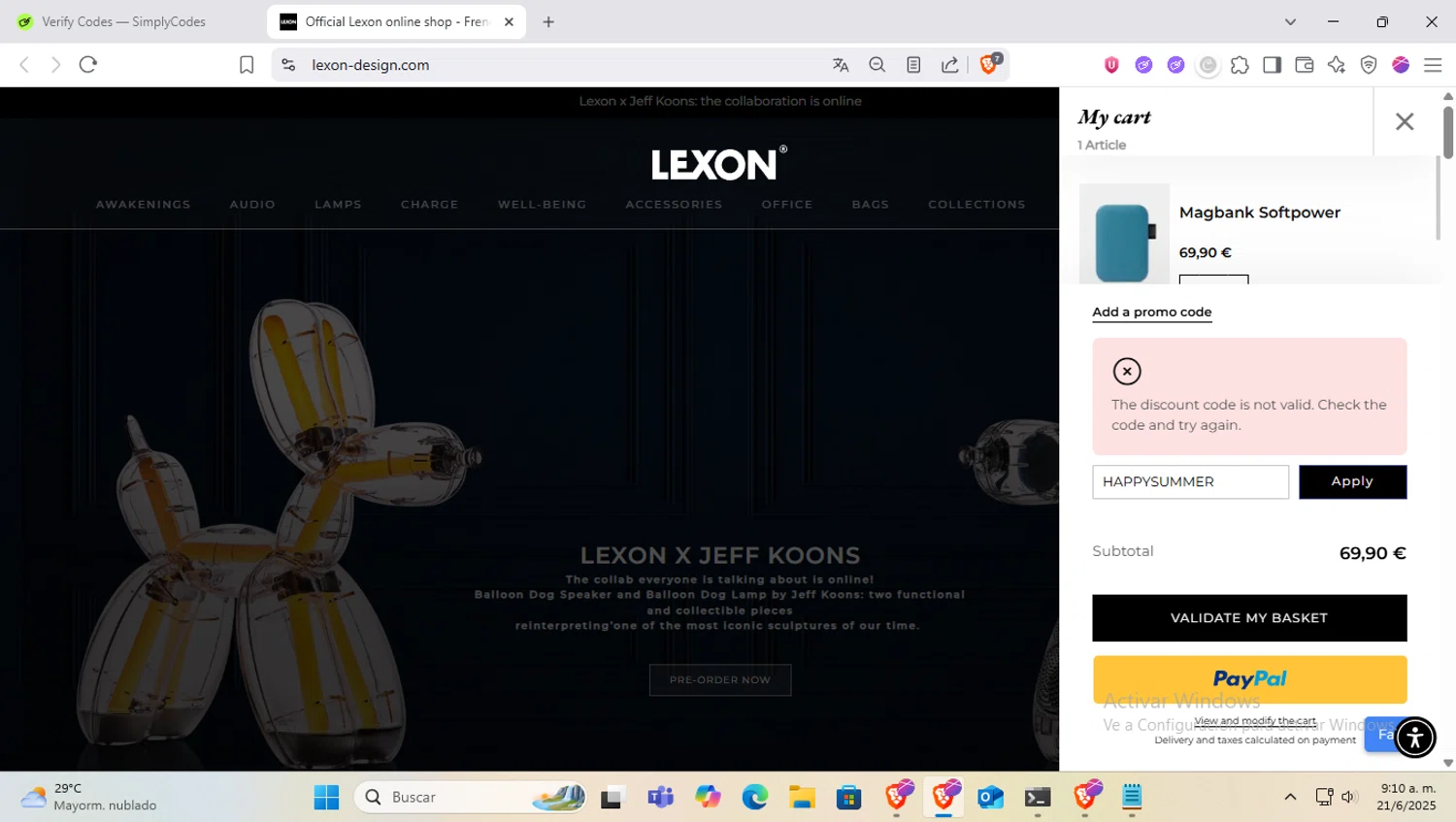Screen dimensions: 1456x822
Task: Open the Brave VPN shield icon
Action: click(x=1369, y=65)
